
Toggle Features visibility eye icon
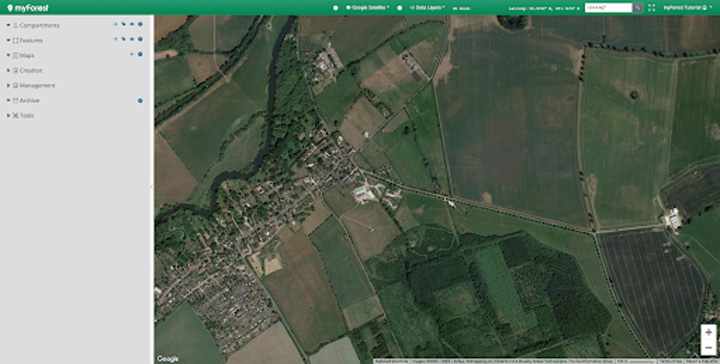click(x=132, y=39)
